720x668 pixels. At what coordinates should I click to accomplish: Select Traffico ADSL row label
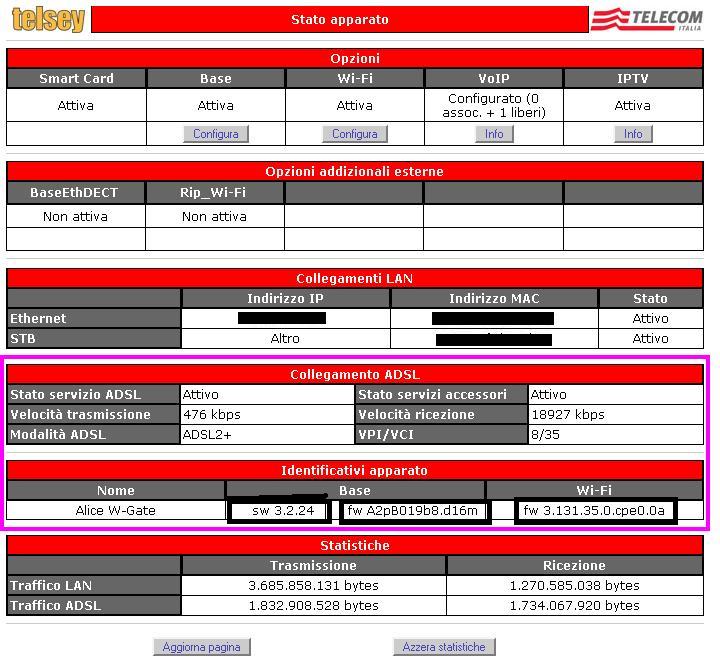tap(94, 606)
